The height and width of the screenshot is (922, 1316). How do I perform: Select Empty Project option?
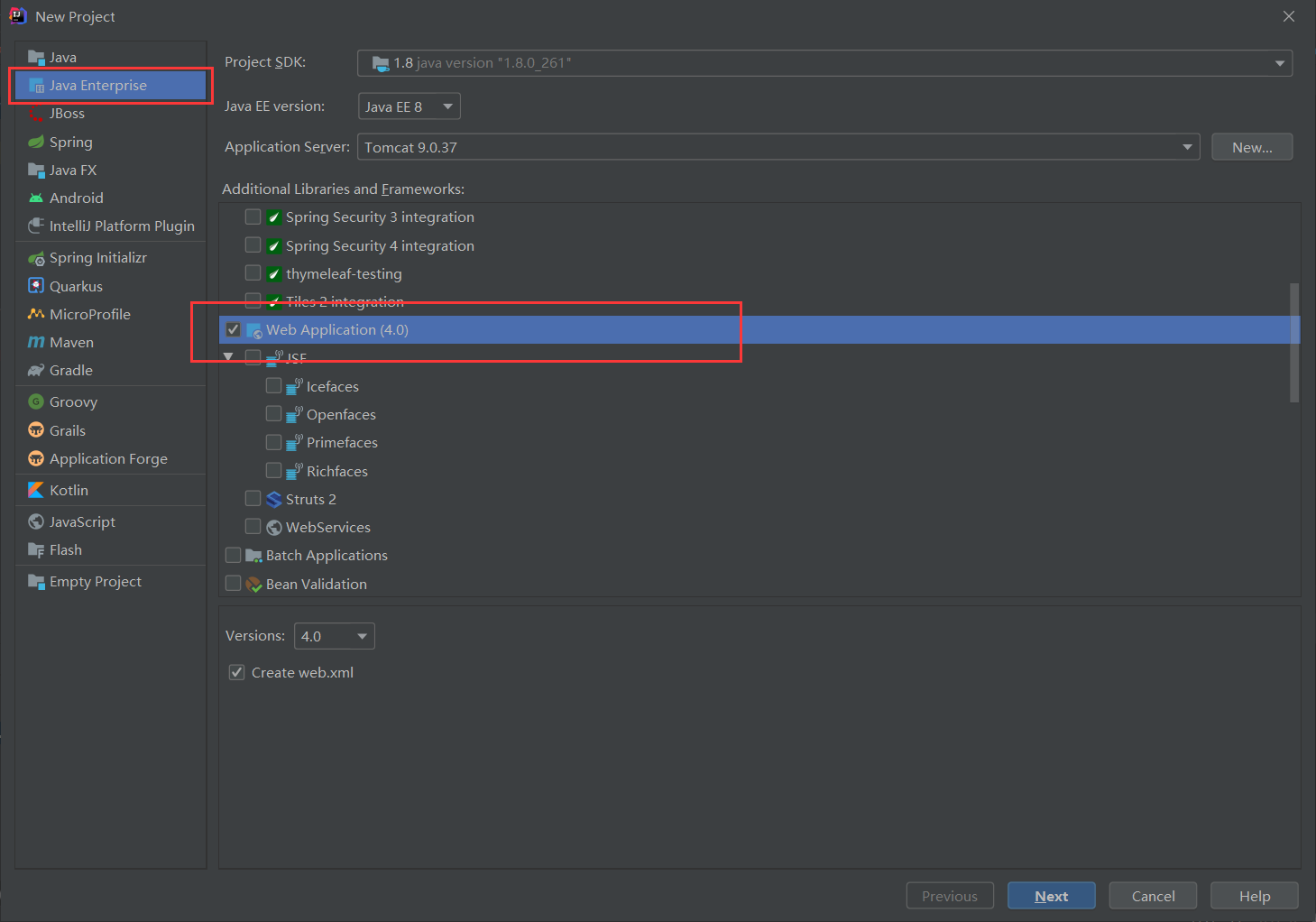[x=110, y=581]
